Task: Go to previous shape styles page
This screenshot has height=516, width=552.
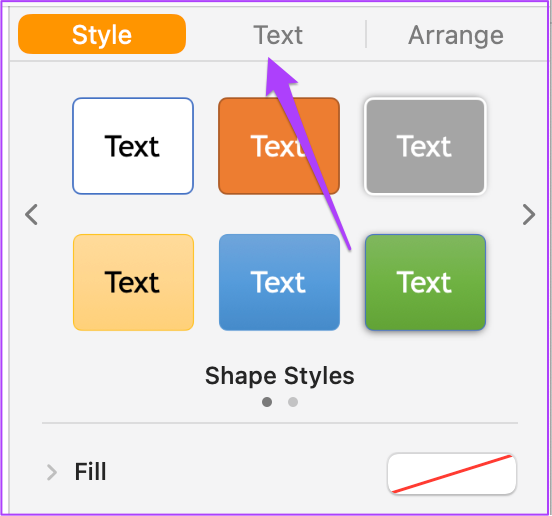Action: coord(31,214)
